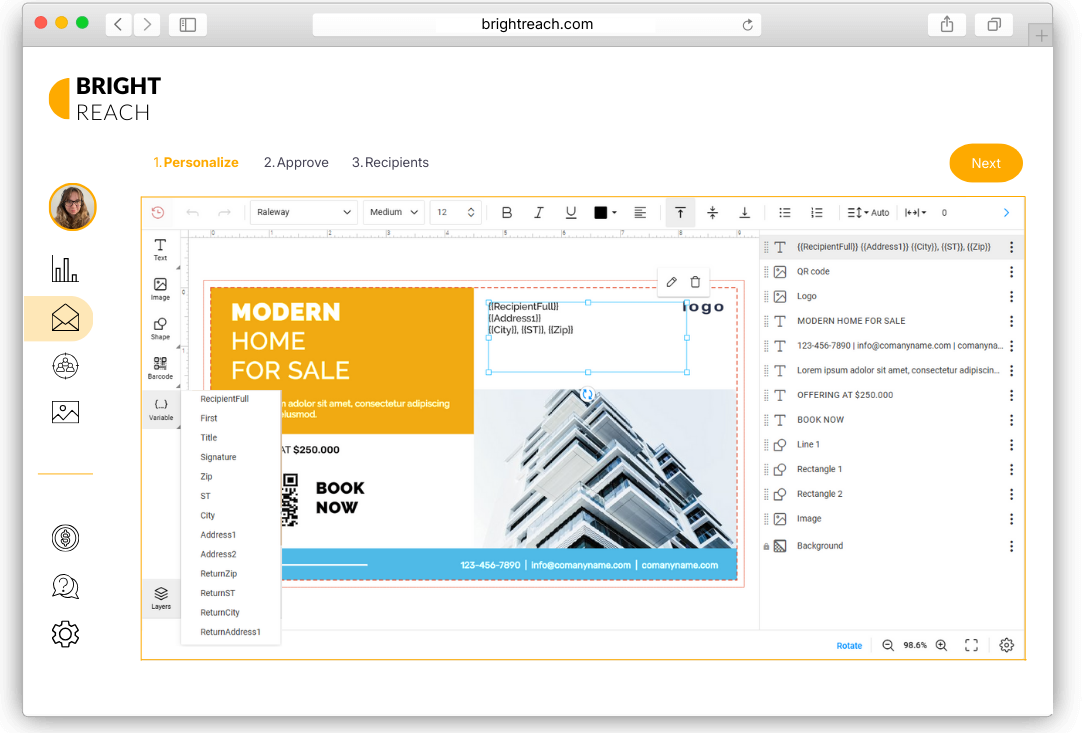Click the Next button

[986, 162]
